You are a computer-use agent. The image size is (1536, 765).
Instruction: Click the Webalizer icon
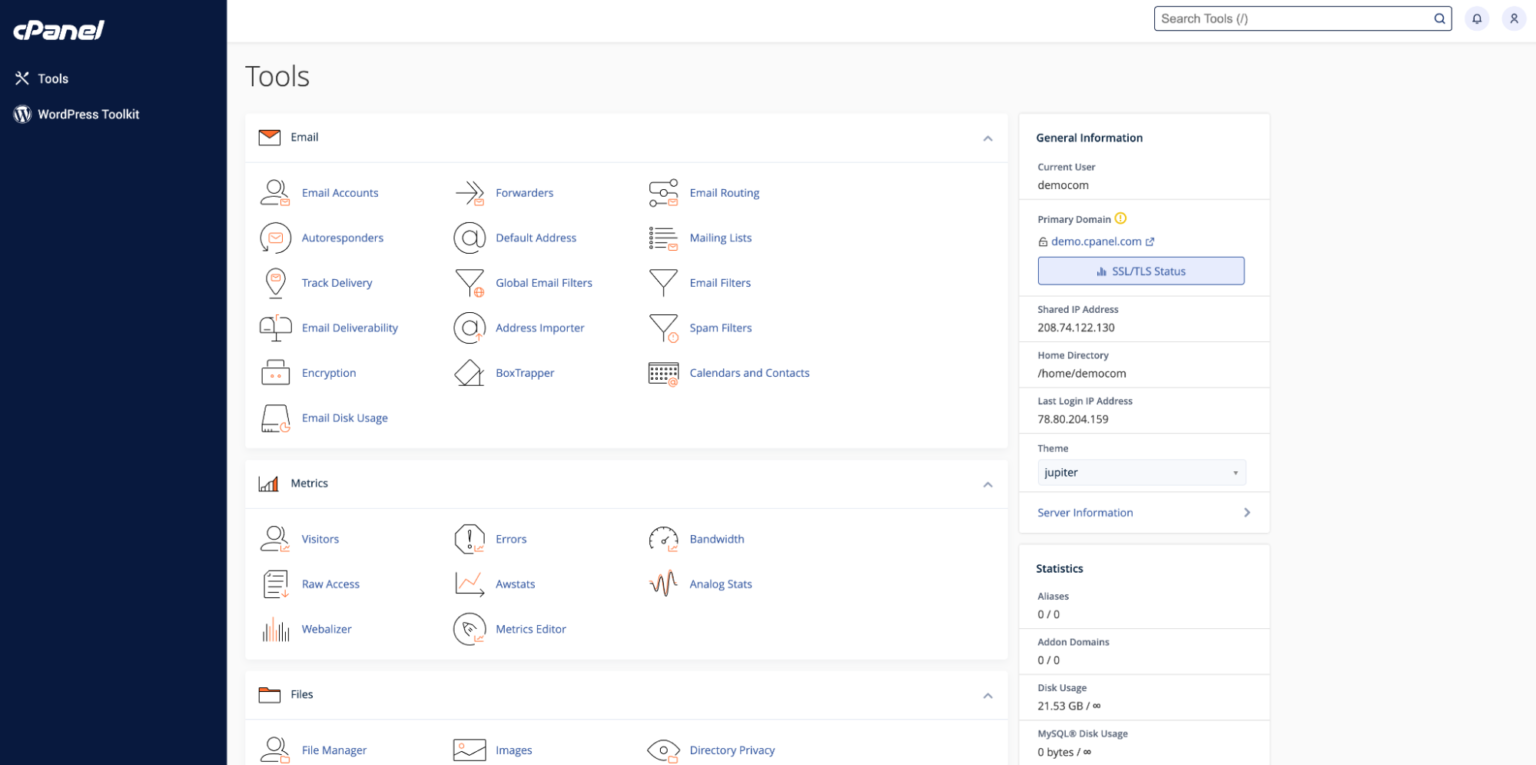point(275,629)
